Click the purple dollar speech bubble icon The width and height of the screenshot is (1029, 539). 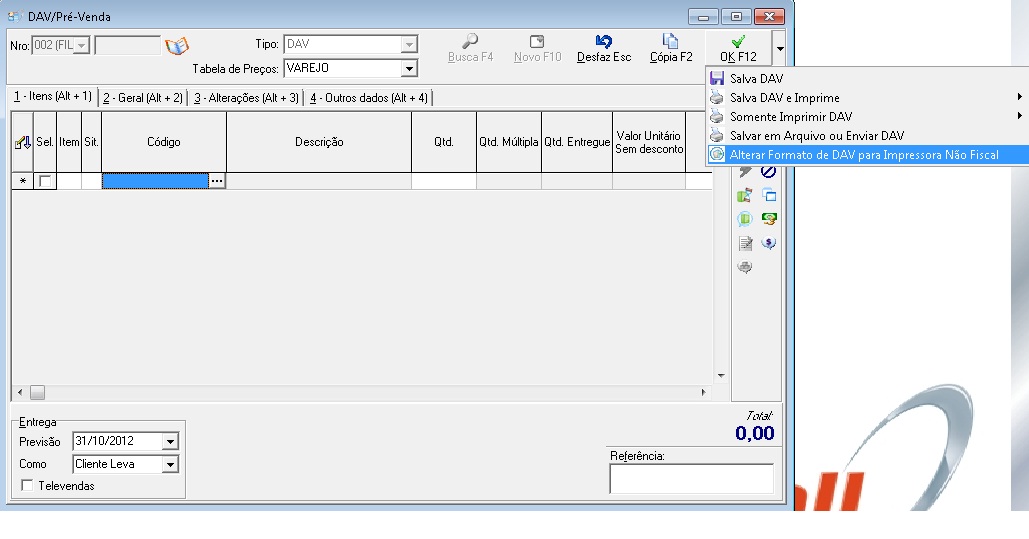[x=768, y=243]
